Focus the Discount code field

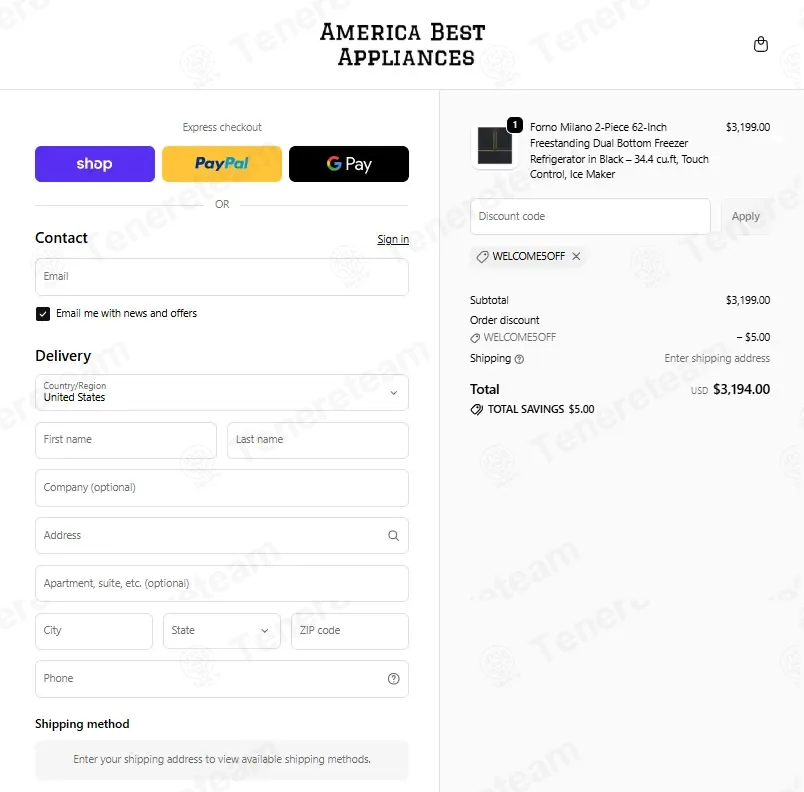point(590,216)
